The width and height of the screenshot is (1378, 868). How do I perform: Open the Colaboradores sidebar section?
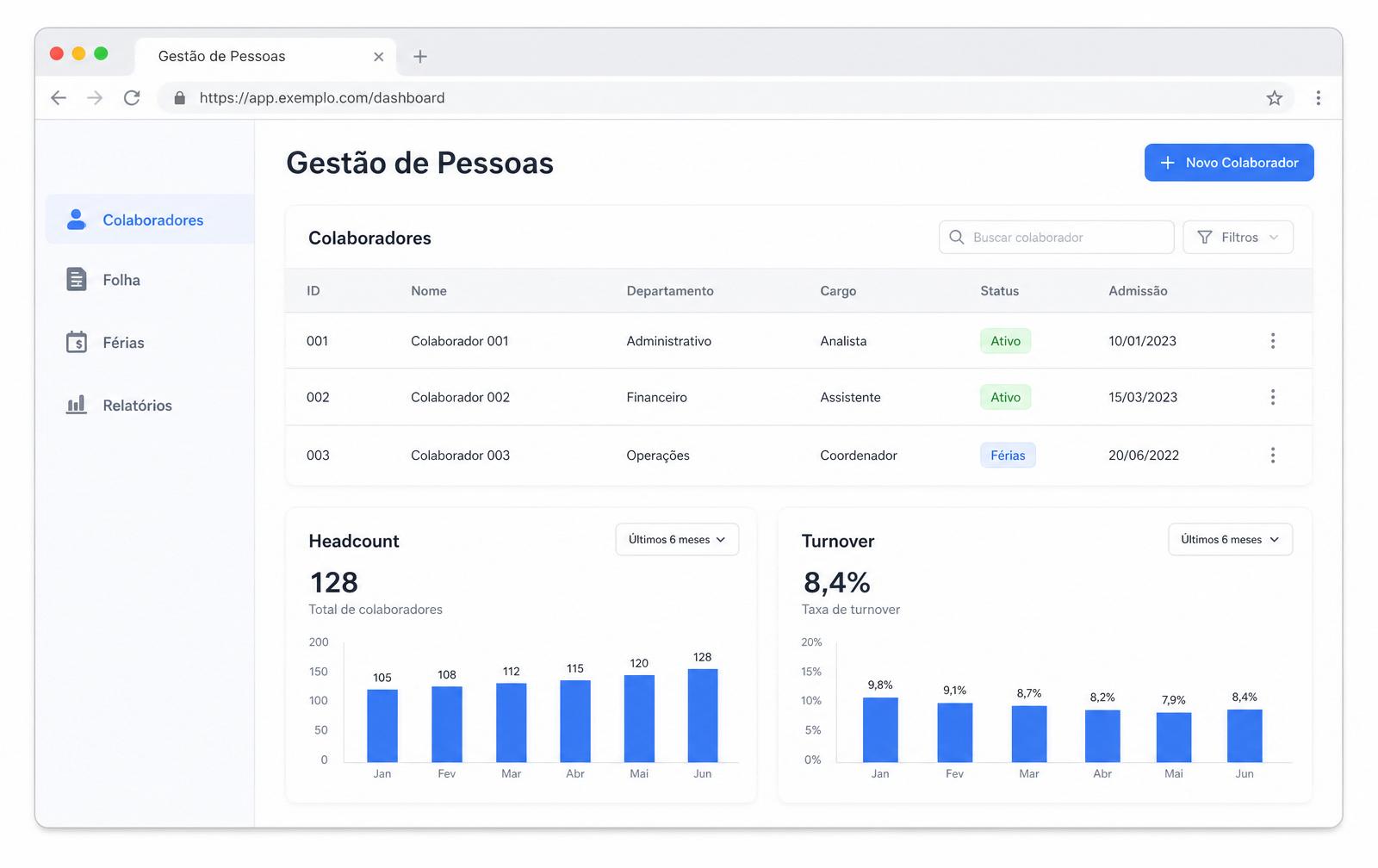point(150,220)
